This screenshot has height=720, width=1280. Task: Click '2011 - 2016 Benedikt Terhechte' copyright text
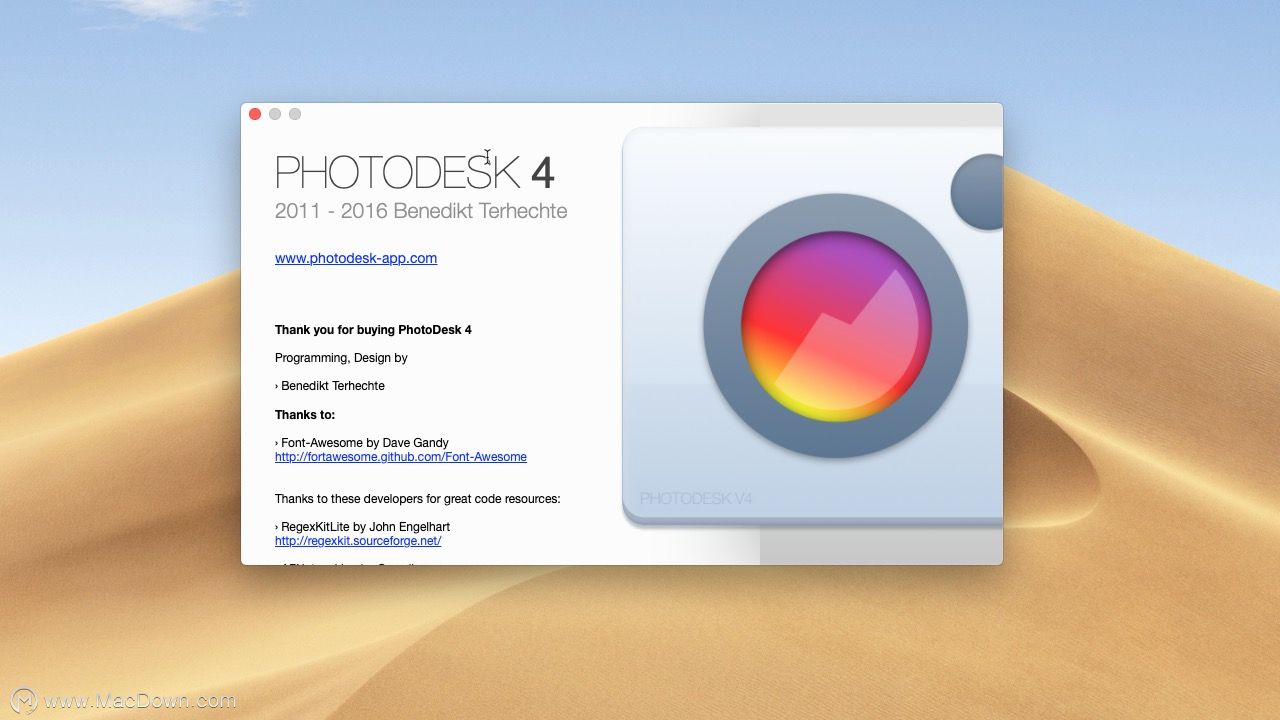point(421,211)
